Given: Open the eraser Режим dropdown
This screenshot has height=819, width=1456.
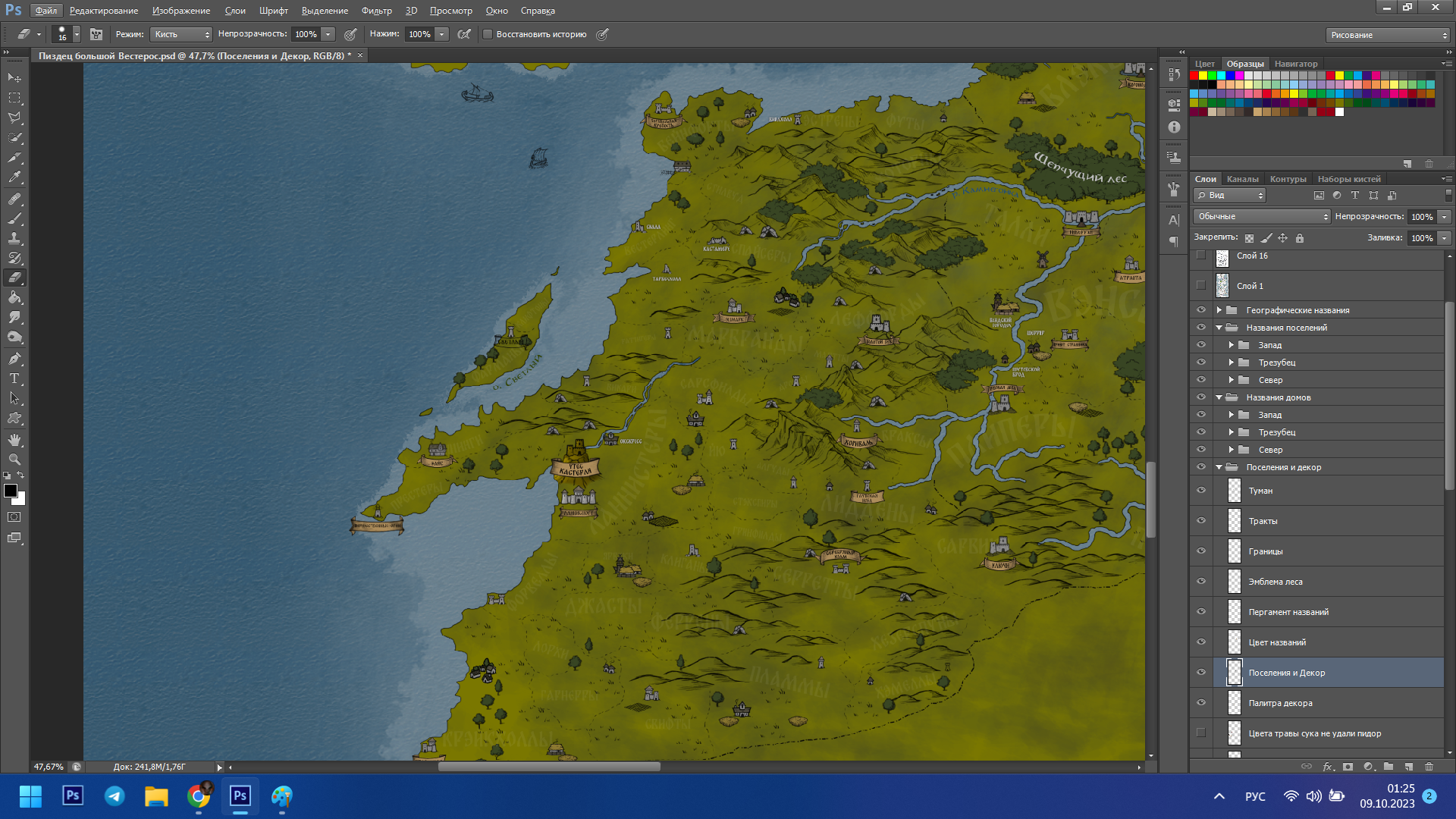Looking at the screenshot, I should [180, 34].
